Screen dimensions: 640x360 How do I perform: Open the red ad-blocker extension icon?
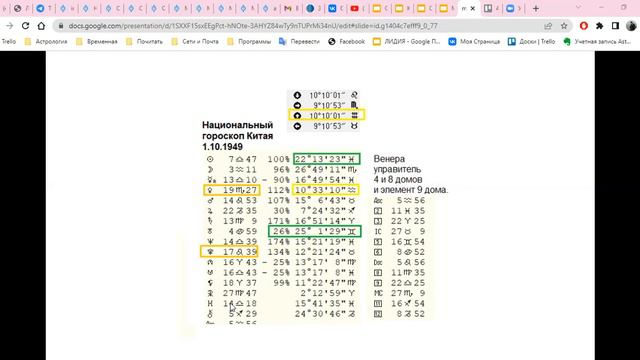pyautogui.click(x=584, y=26)
